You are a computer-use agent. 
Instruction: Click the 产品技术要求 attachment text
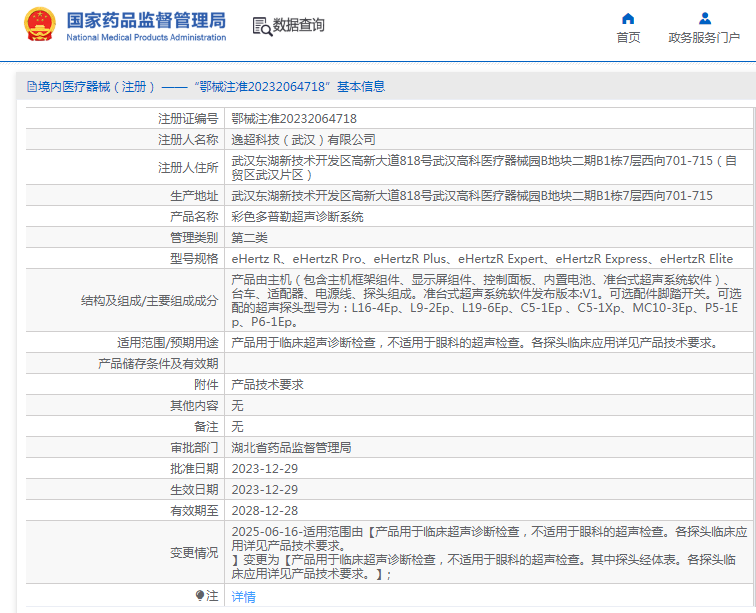tap(267, 384)
